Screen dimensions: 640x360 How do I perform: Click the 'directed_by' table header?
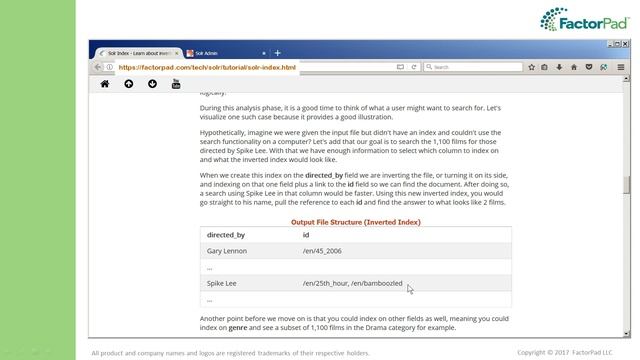pyautogui.click(x=226, y=235)
